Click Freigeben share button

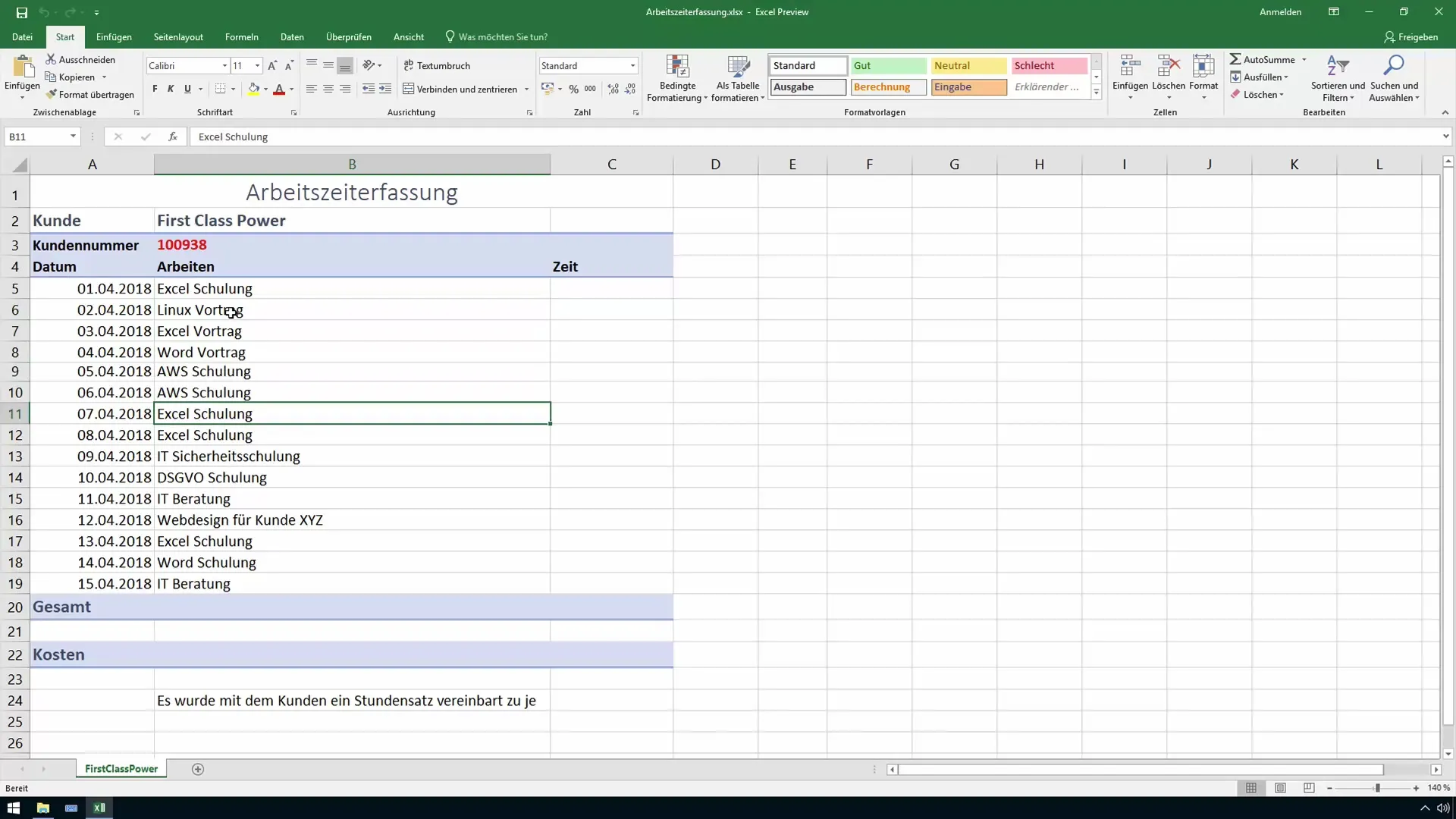point(1410,37)
